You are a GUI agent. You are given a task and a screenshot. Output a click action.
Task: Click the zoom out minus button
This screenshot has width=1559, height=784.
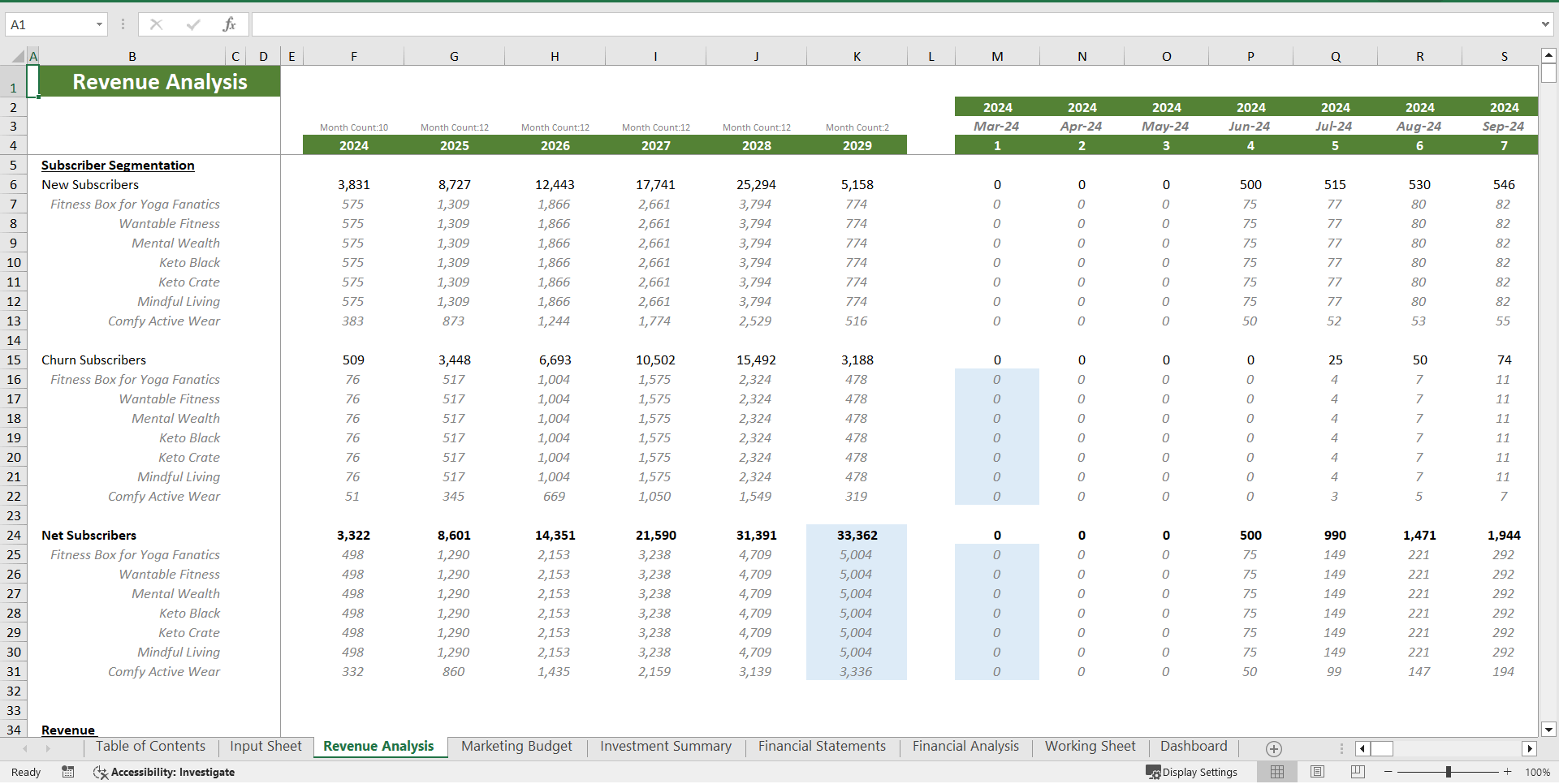[1388, 772]
